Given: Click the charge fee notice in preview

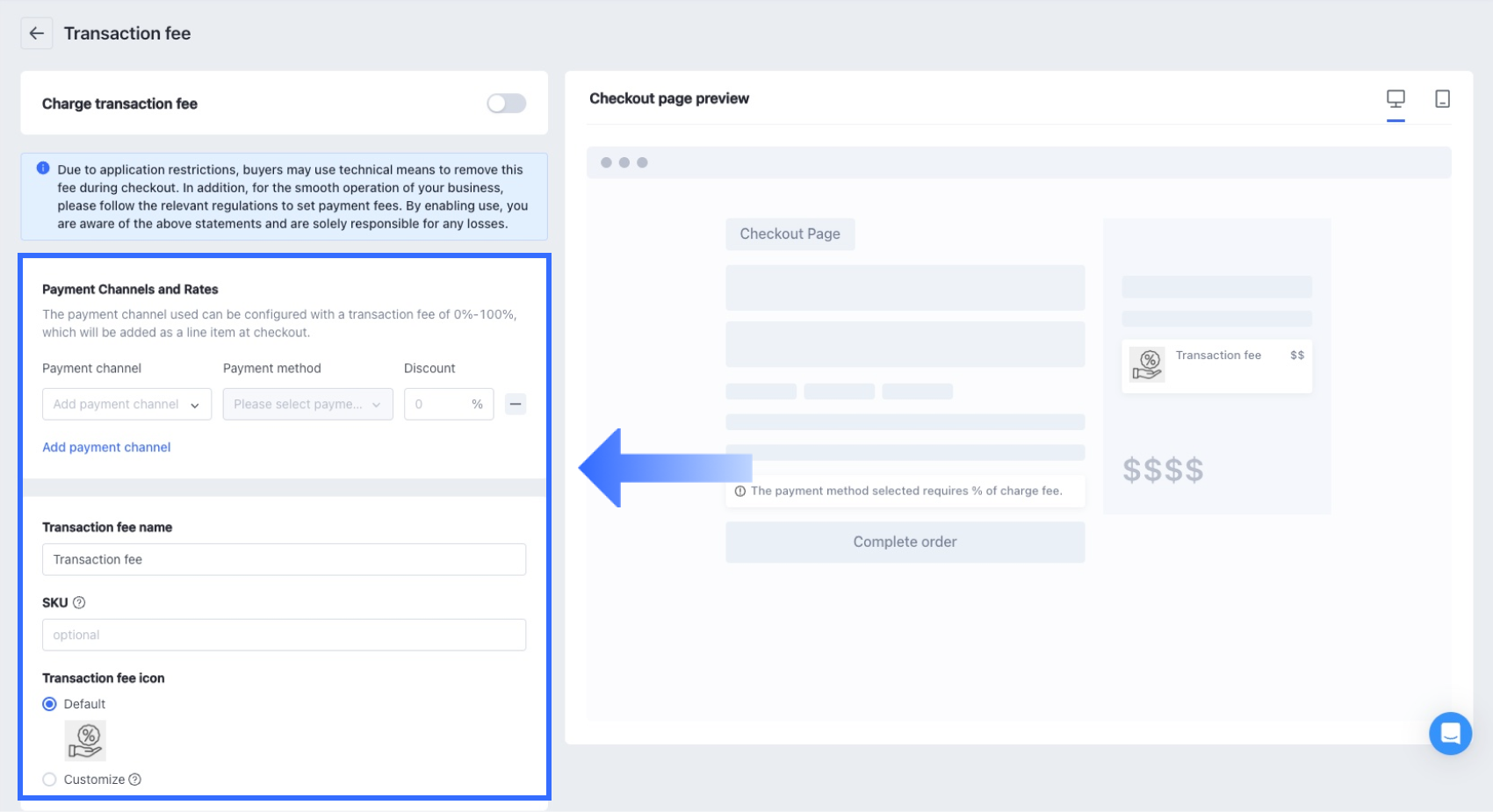Looking at the screenshot, I should (x=905, y=491).
